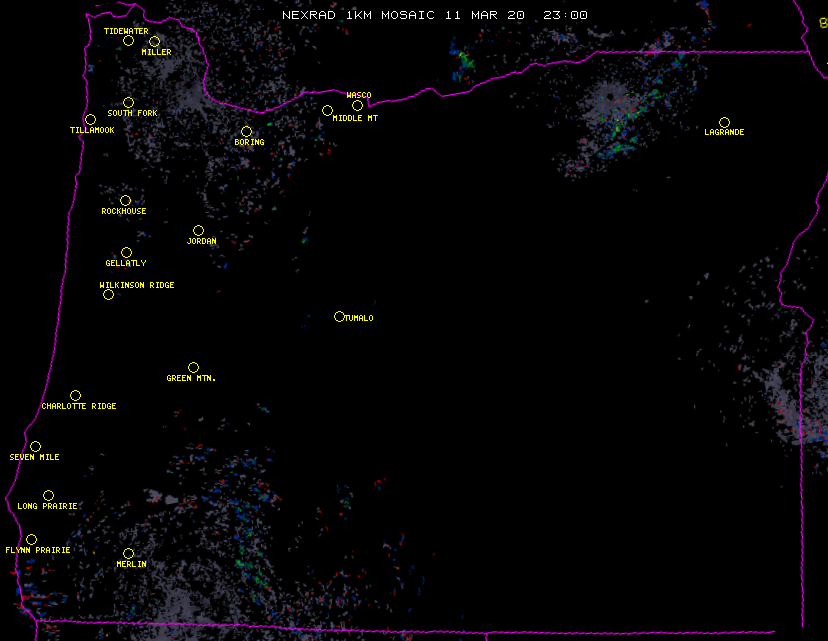Image resolution: width=828 pixels, height=641 pixels.
Task: Click the South Fork station circle
Action: (x=128, y=102)
